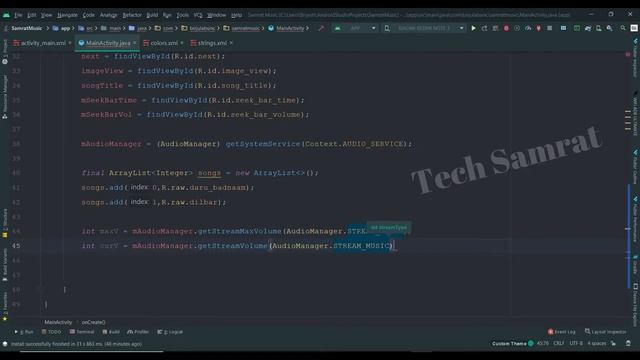Open the Logcat tool window button

coord(170,332)
